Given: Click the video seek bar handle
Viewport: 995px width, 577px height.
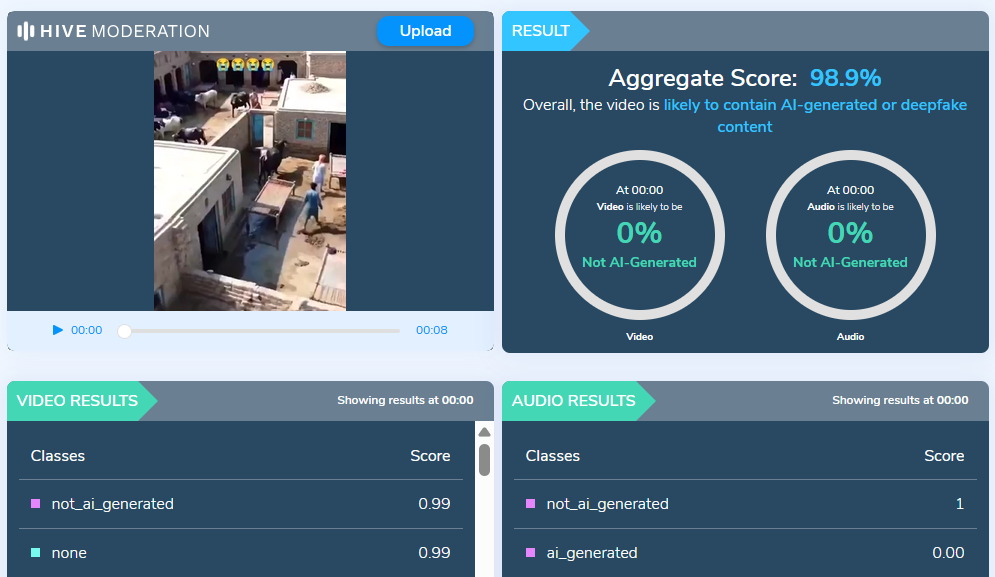Looking at the screenshot, I should [124, 331].
